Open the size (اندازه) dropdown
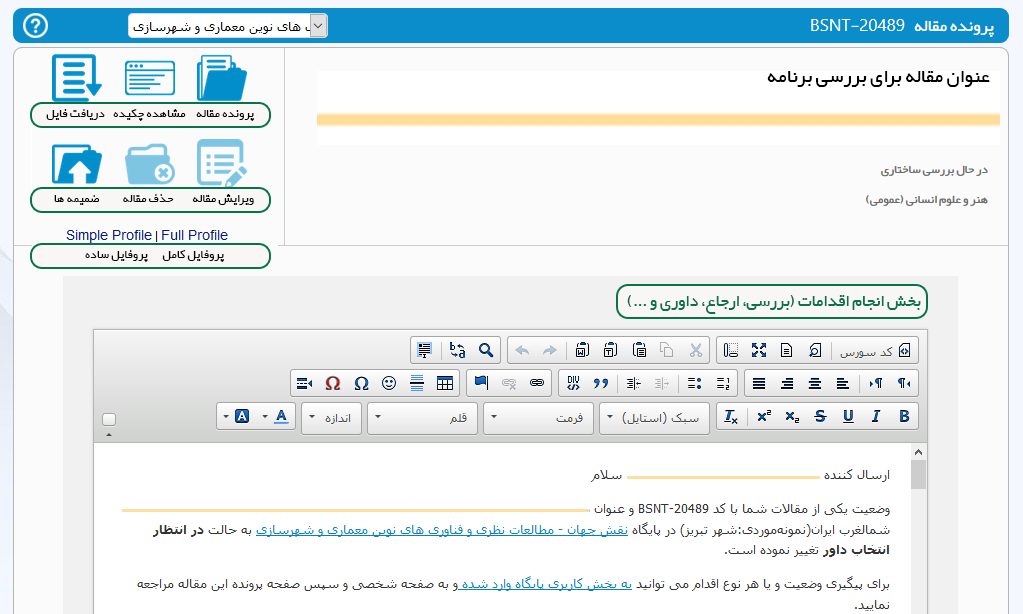The image size is (1023, 614). 332,418
